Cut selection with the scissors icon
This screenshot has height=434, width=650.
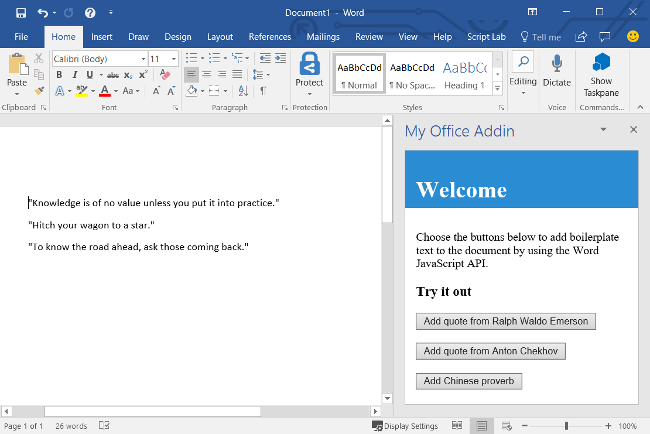point(39,58)
